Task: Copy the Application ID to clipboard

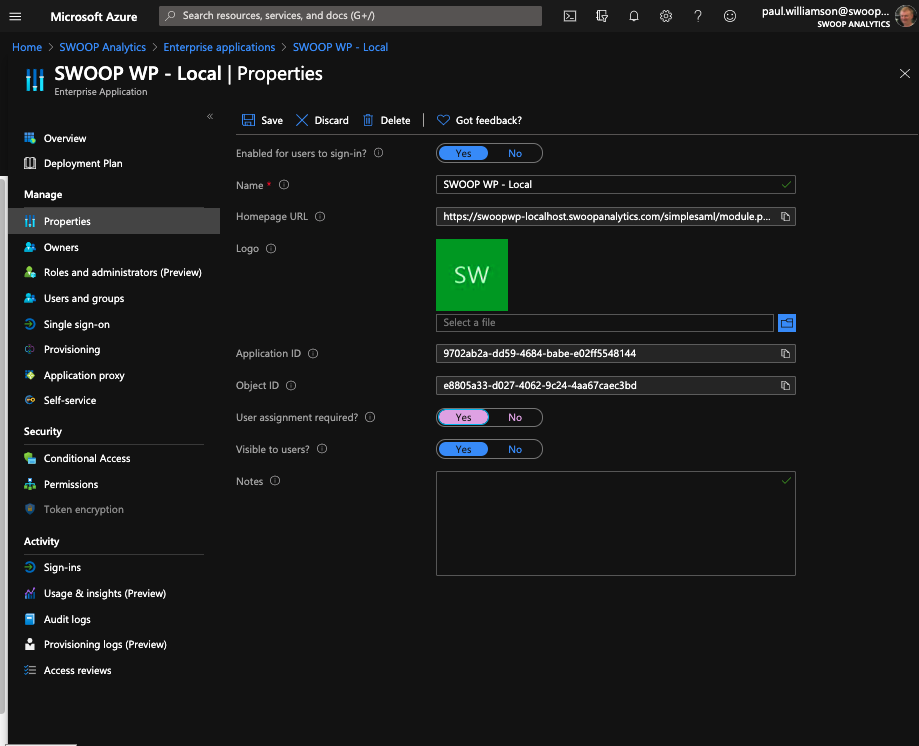Action: tap(785, 354)
